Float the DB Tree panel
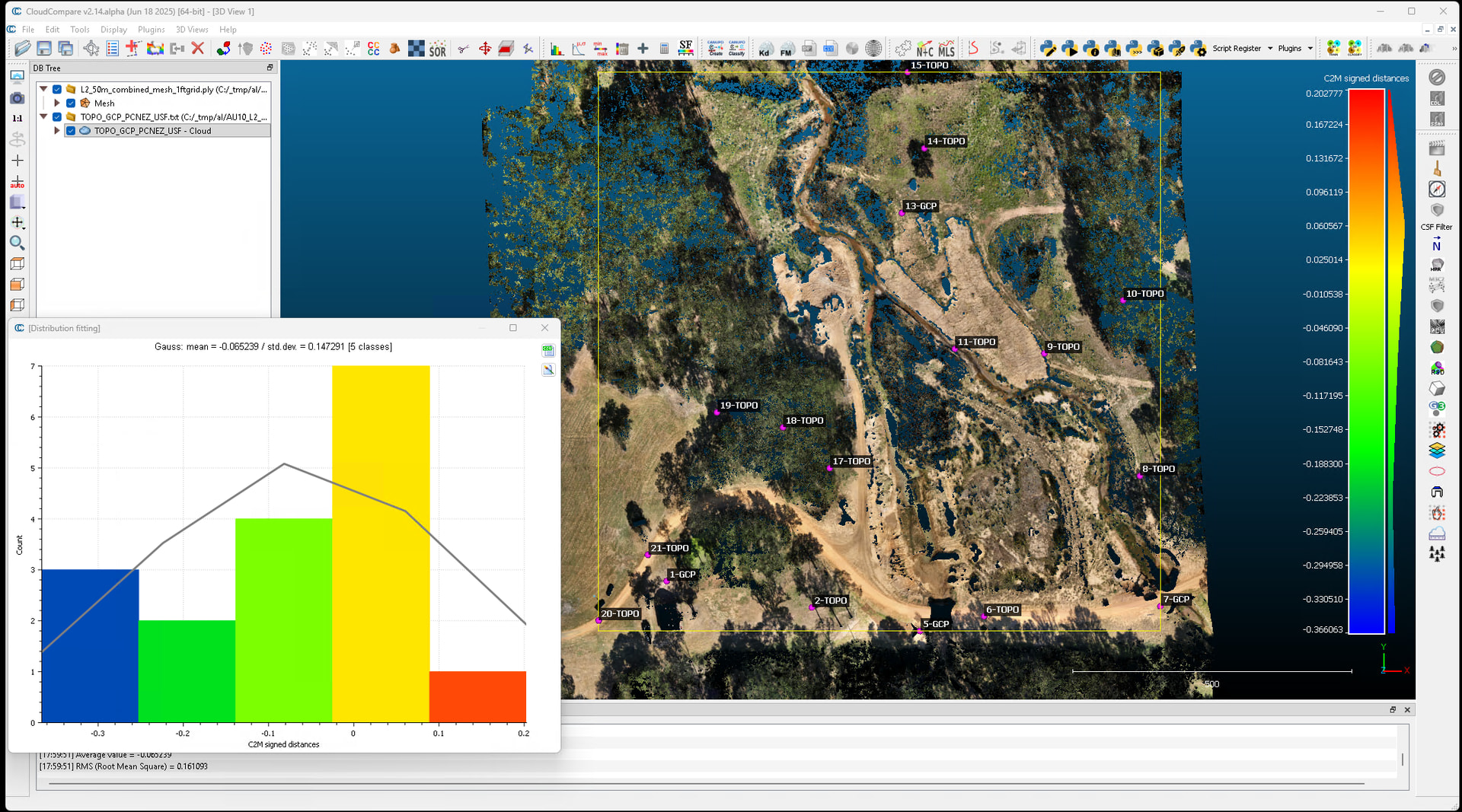The width and height of the screenshot is (1462, 812). pyautogui.click(x=270, y=68)
